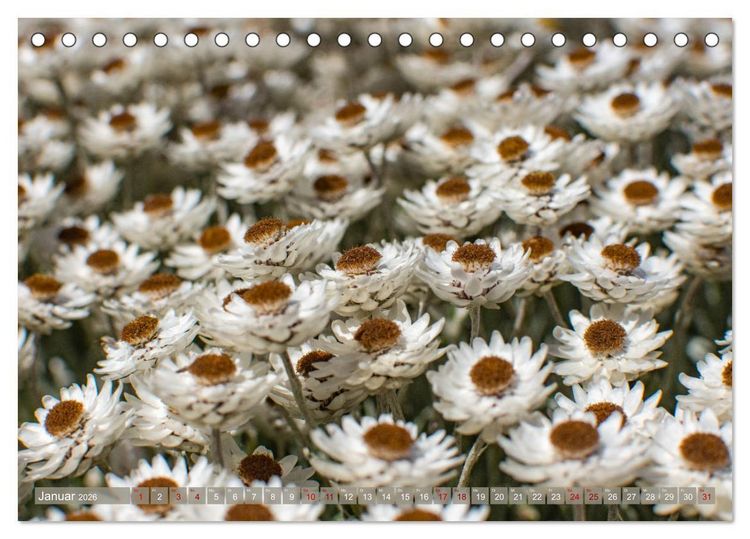Click day 21 in the calendar strip
The width and height of the screenshot is (750, 539).
pyautogui.click(x=518, y=496)
